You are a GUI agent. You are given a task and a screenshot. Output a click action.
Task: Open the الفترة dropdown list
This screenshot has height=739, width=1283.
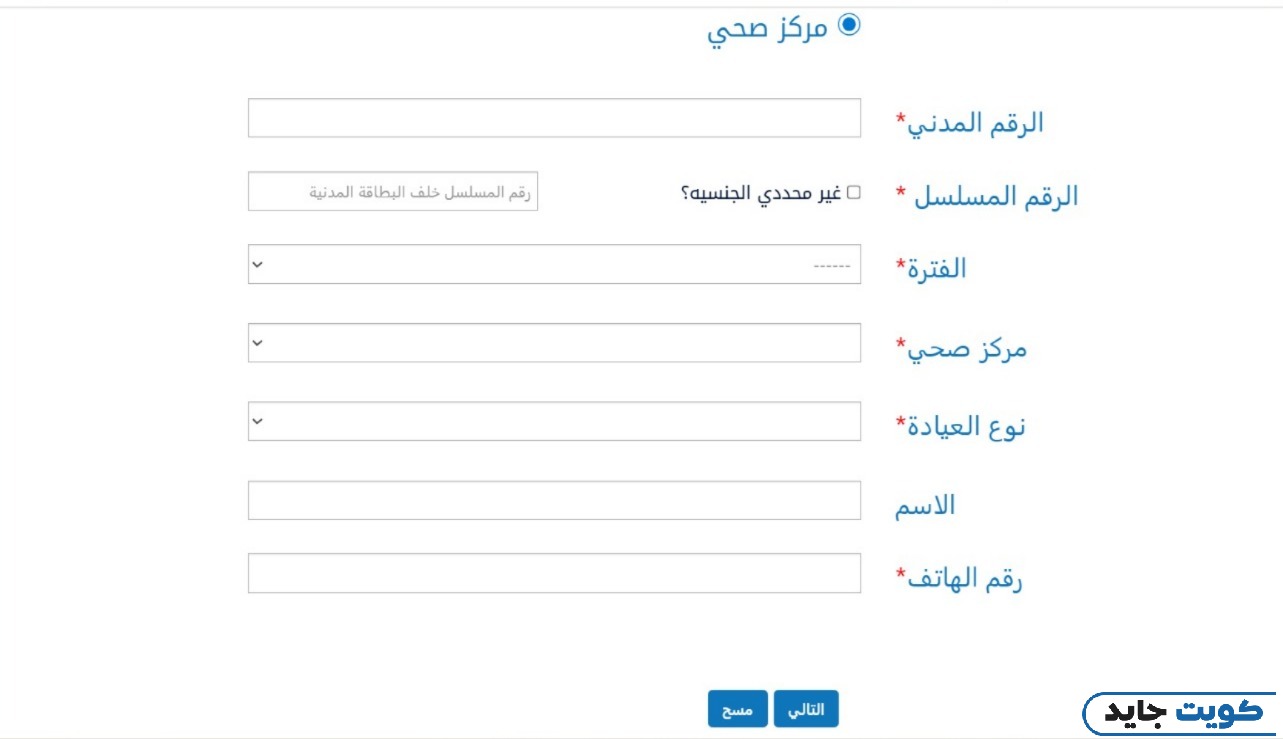point(554,264)
